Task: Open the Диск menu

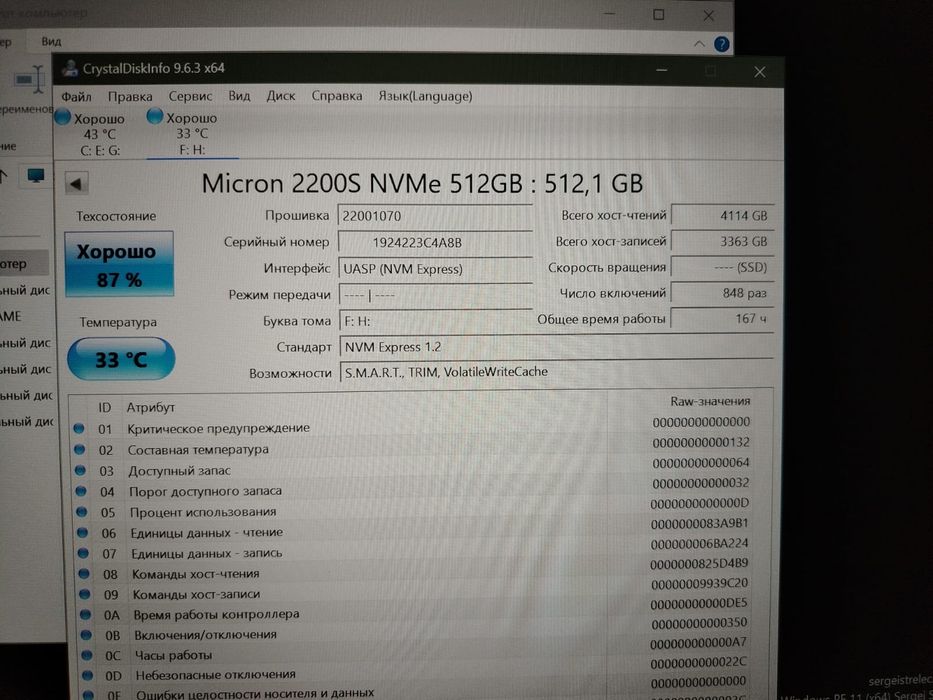Action: point(281,96)
